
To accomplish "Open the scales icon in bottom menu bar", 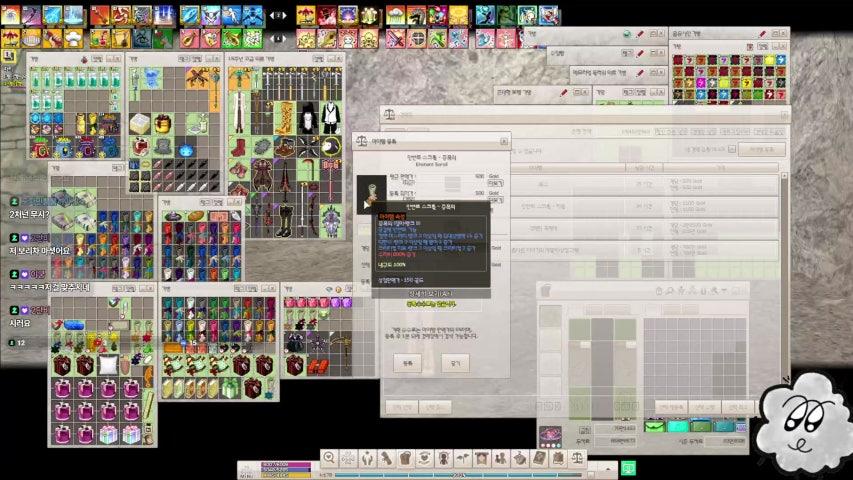I will click(577, 458).
